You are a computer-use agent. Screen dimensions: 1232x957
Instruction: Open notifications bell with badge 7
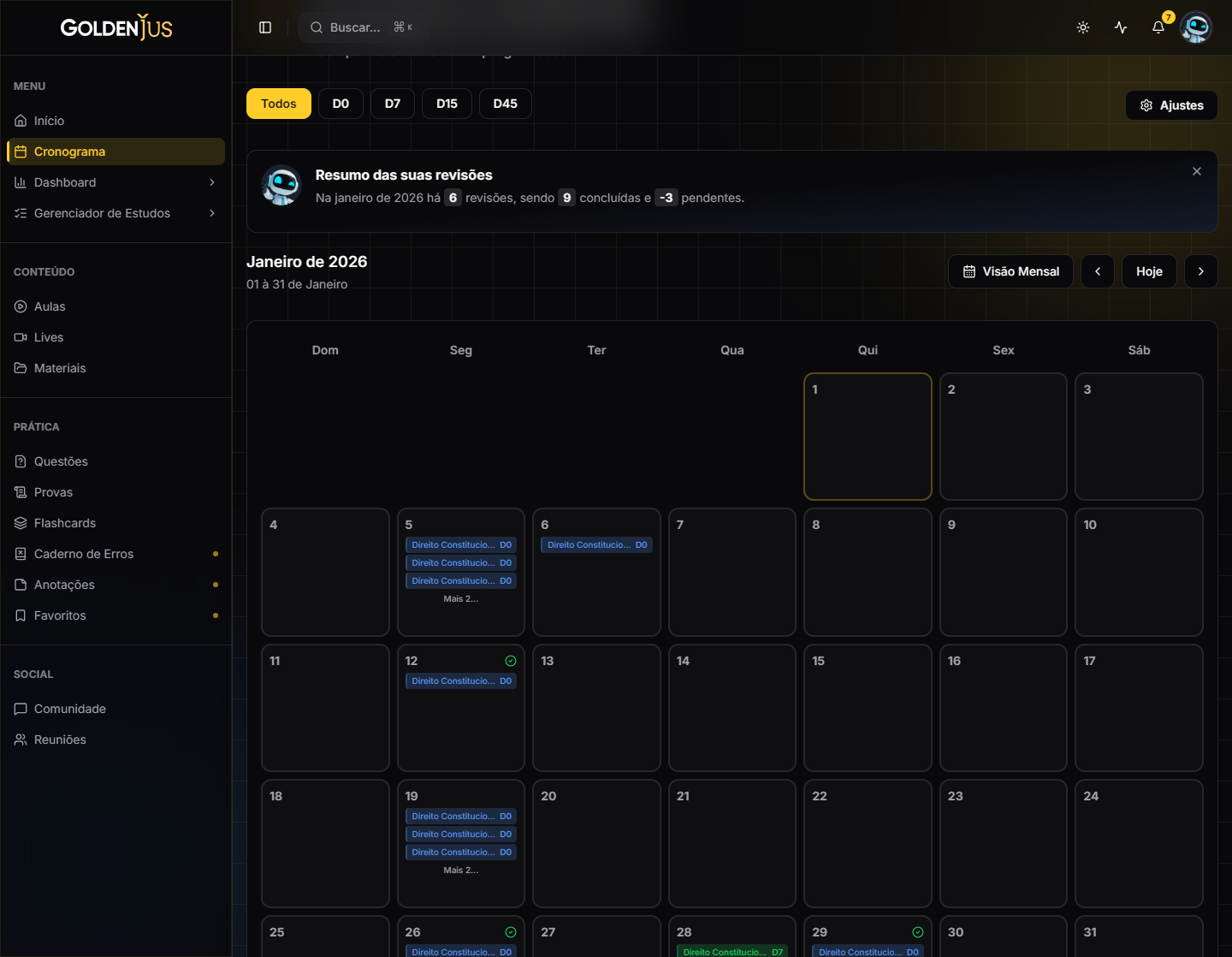[1158, 27]
